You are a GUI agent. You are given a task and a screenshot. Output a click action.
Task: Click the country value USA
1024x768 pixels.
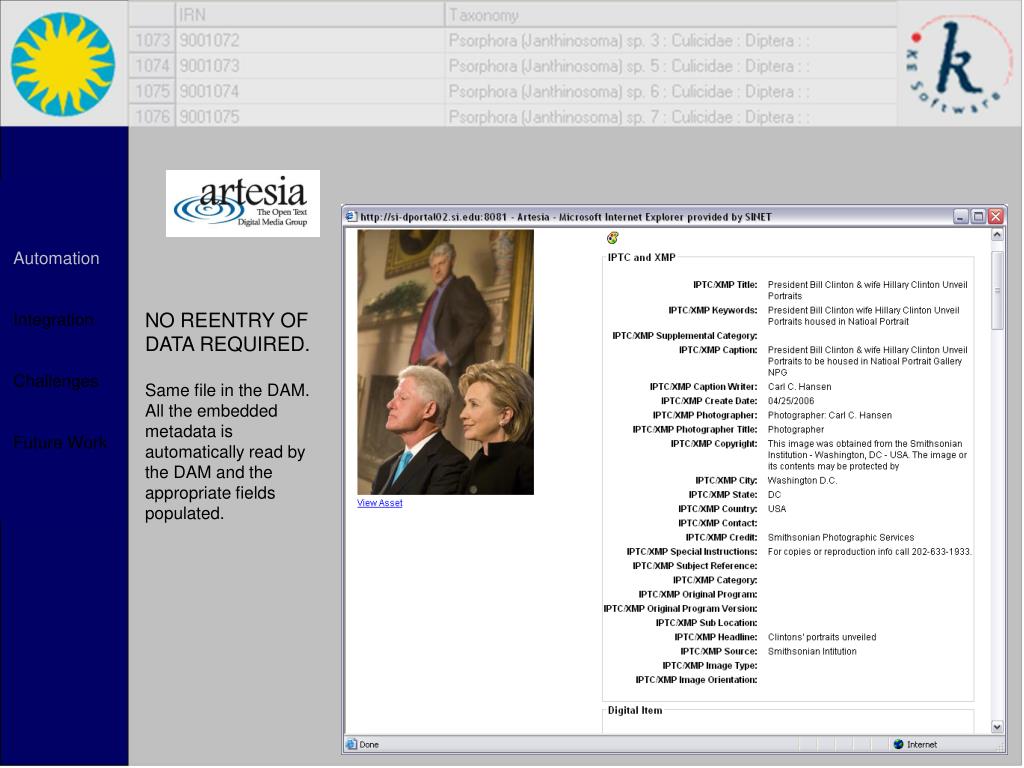(777, 509)
